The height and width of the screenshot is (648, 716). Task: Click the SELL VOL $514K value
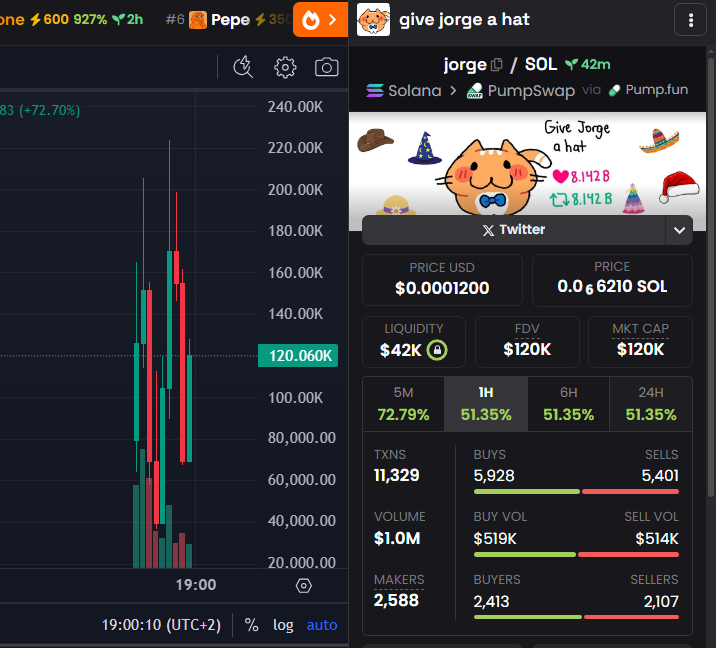(657, 539)
